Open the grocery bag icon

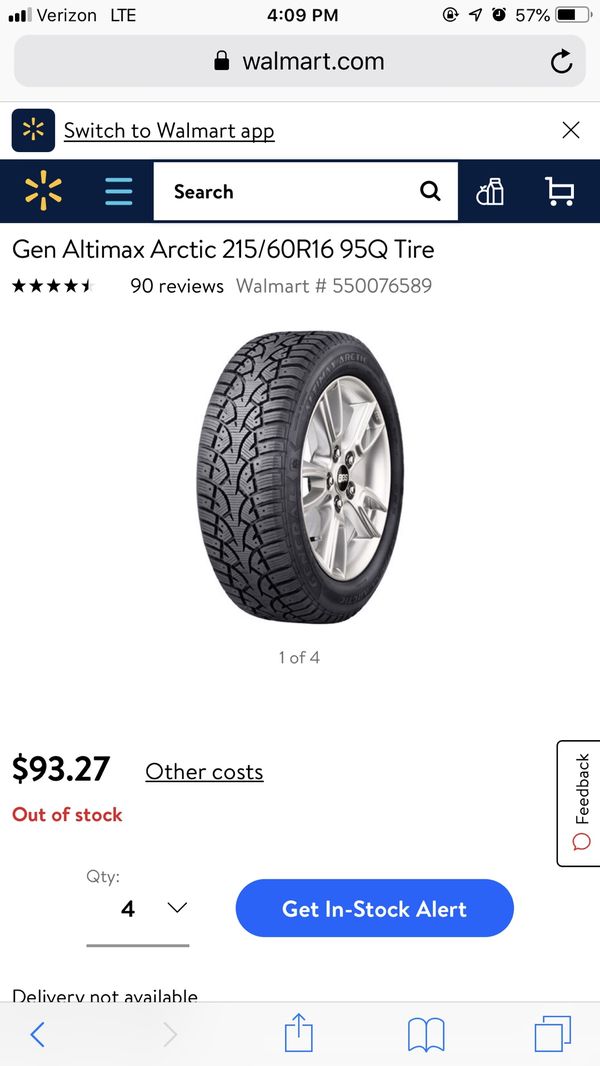(490, 191)
